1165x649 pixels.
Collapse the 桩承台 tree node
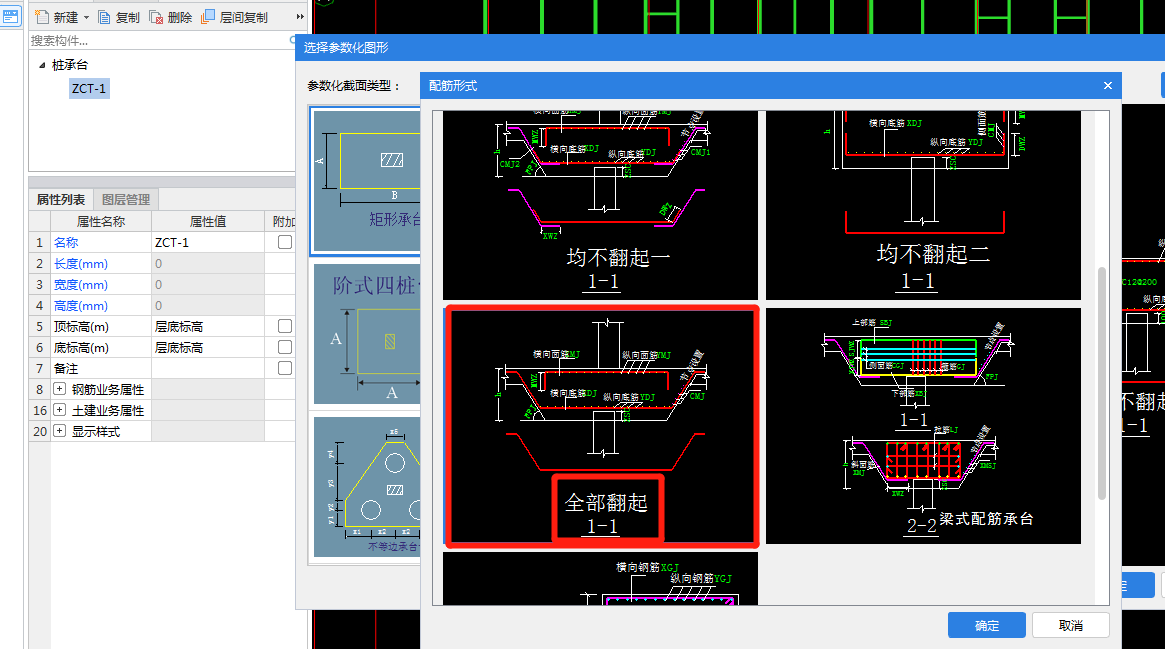click(x=42, y=65)
